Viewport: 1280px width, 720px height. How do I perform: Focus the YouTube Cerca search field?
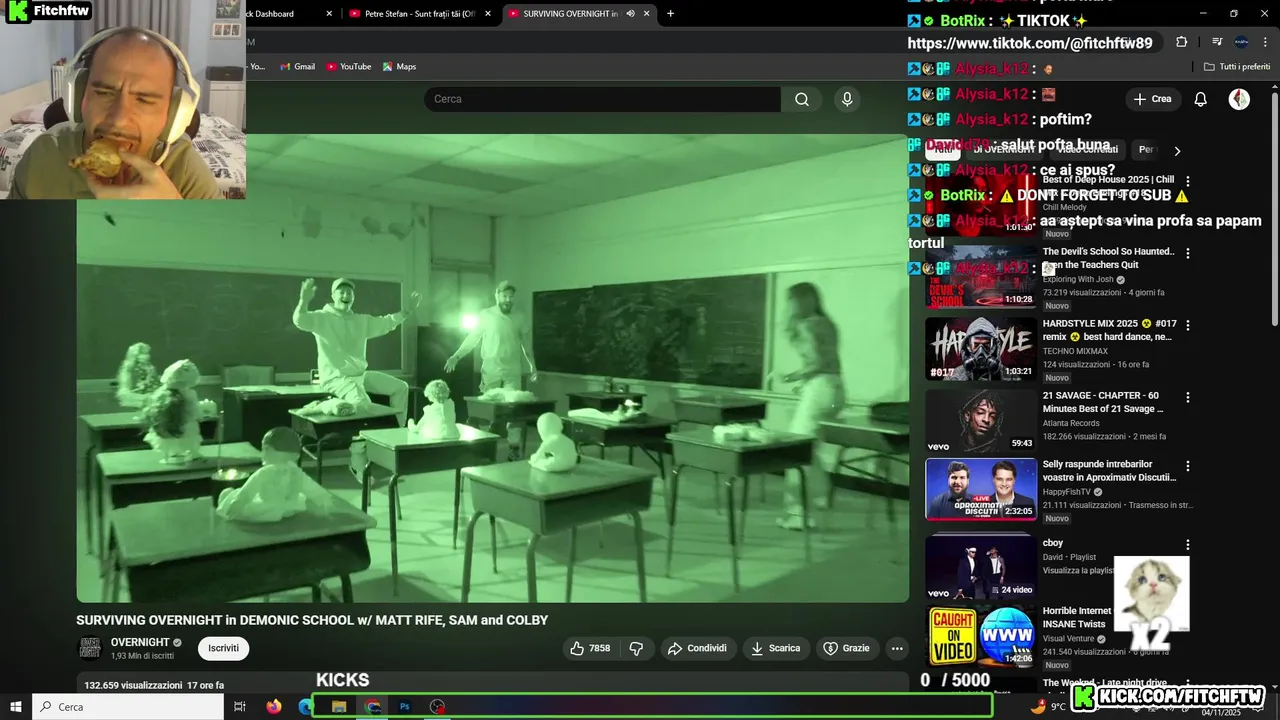tap(602, 99)
